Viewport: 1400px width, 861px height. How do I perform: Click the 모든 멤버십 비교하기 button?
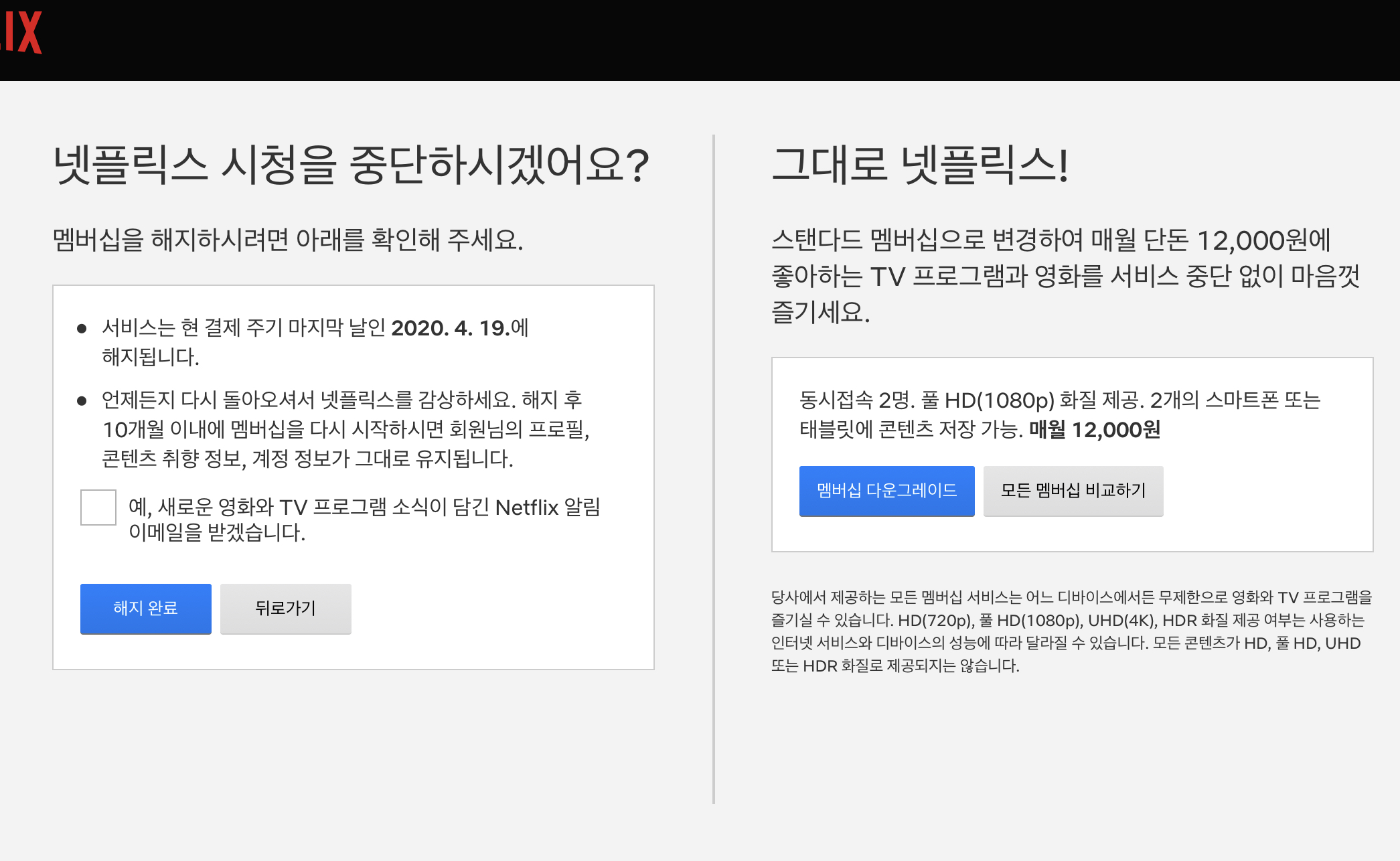[x=1073, y=491]
